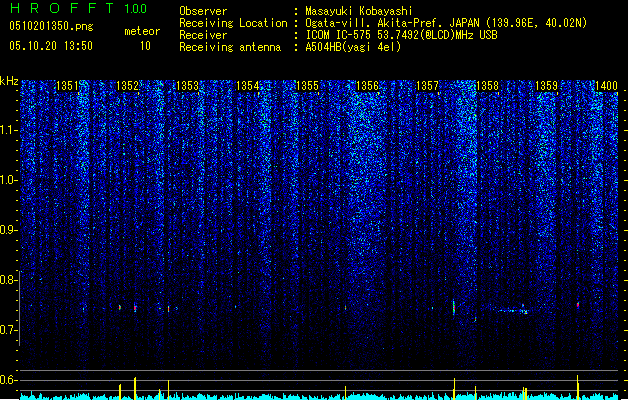
Task: Click the 1359 time marker
Action: (546, 86)
